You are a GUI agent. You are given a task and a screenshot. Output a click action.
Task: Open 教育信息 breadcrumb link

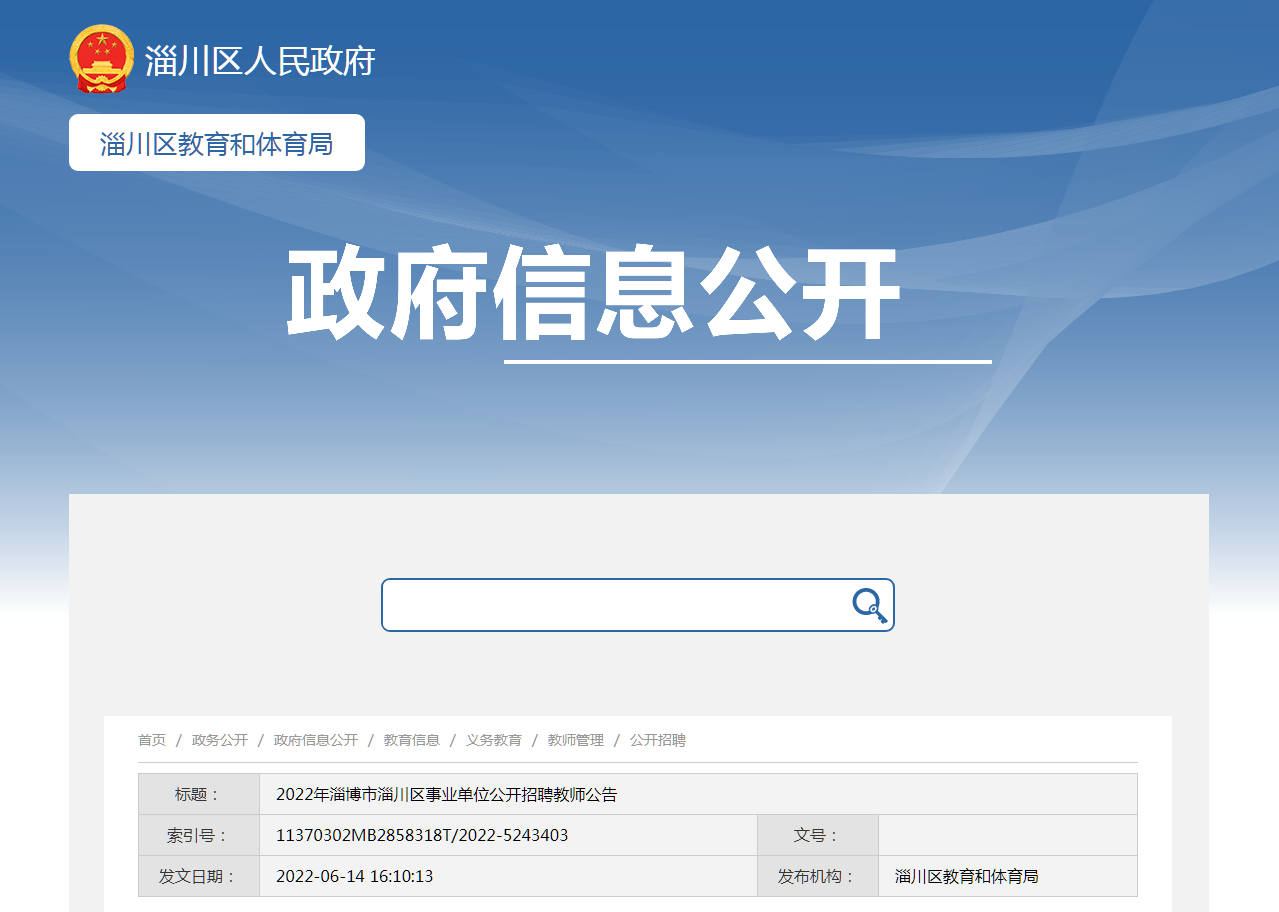coord(412,741)
